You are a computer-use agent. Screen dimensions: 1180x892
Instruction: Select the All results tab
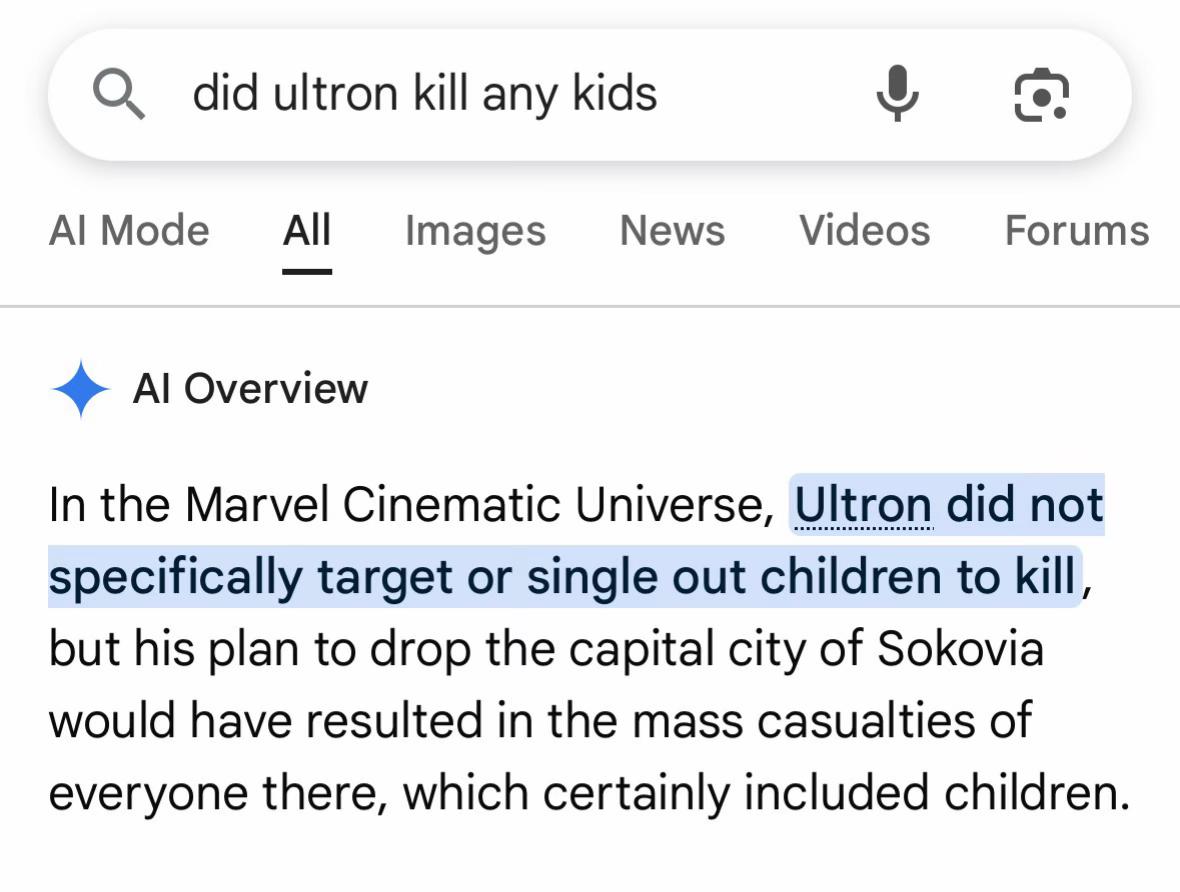[307, 230]
